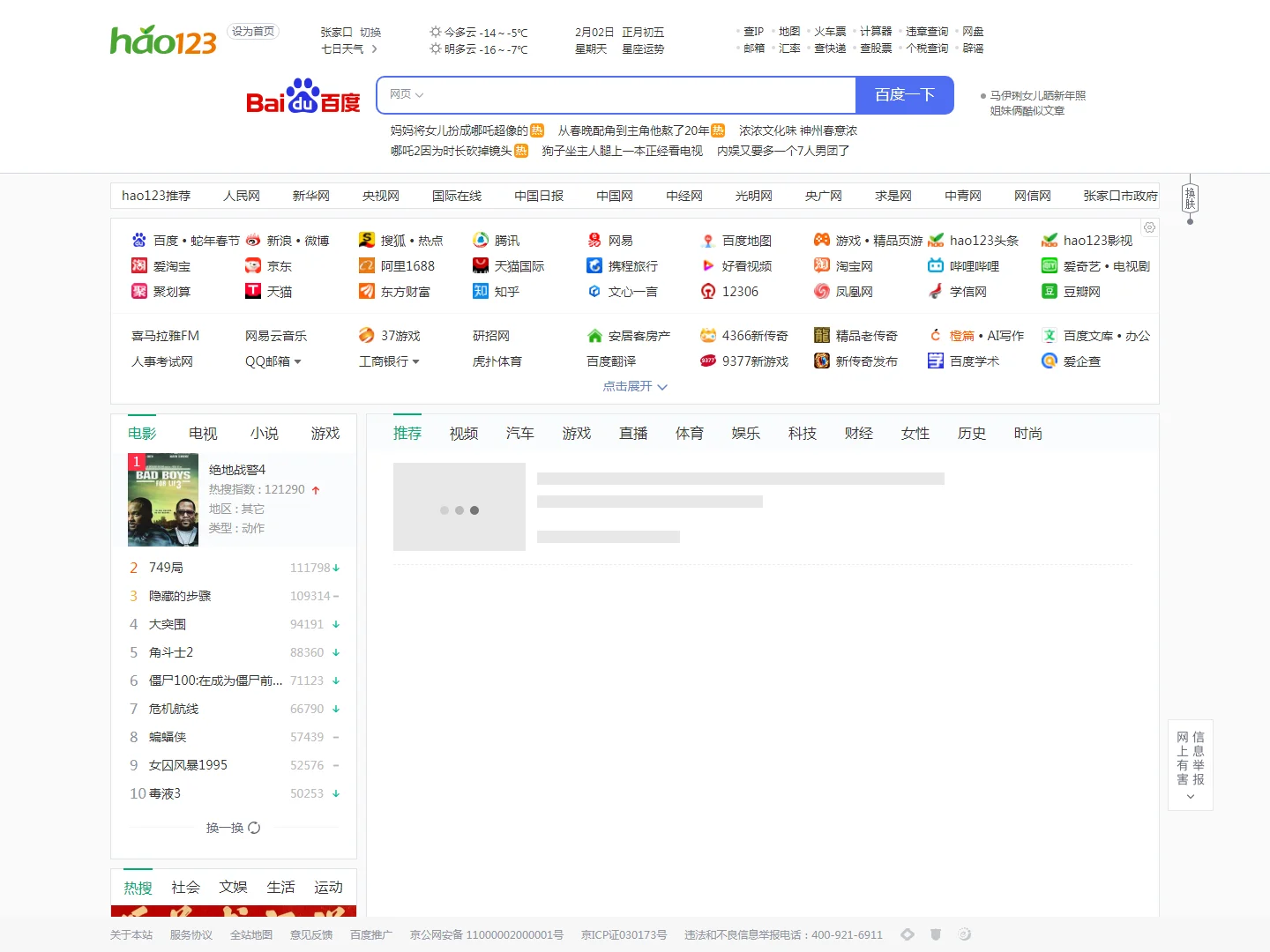
Task: Click the hao123 logo
Action: point(163,41)
